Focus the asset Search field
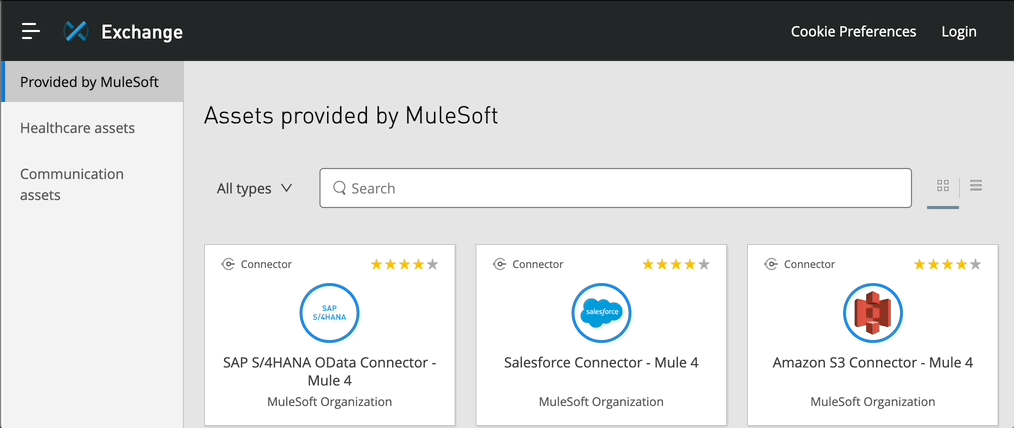The height and width of the screenshot is (428, 1014). coord(615,188)
